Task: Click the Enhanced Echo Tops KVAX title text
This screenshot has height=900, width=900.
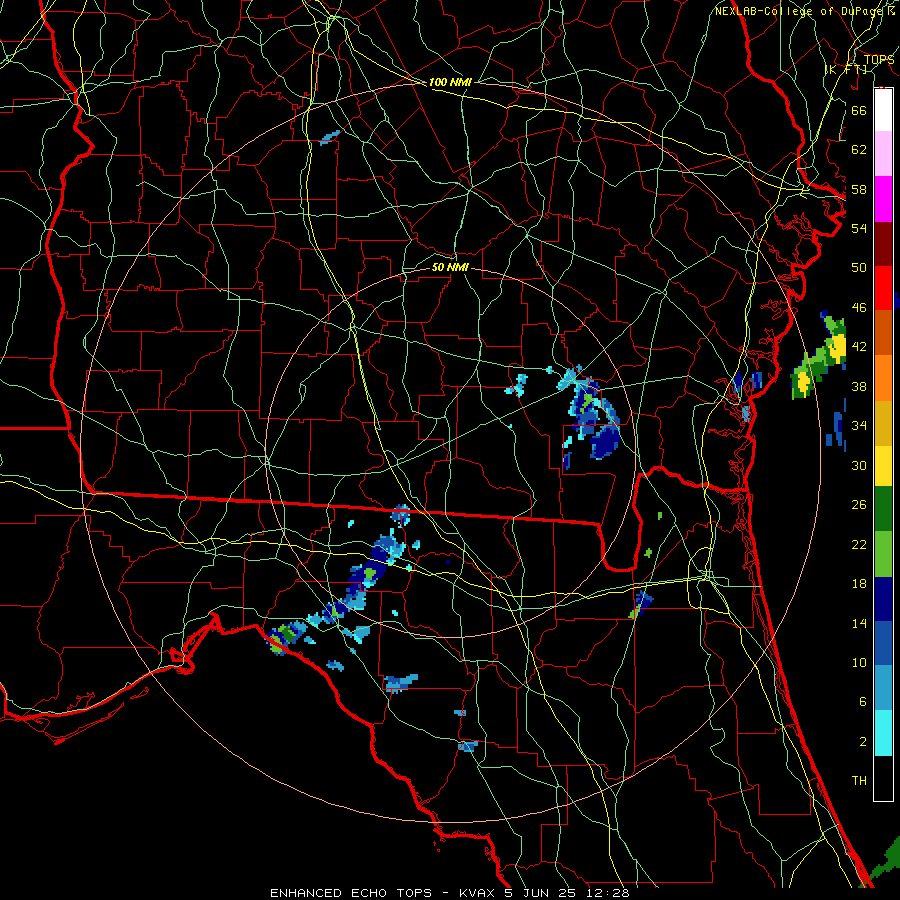Action: click(x=450, y=893)
